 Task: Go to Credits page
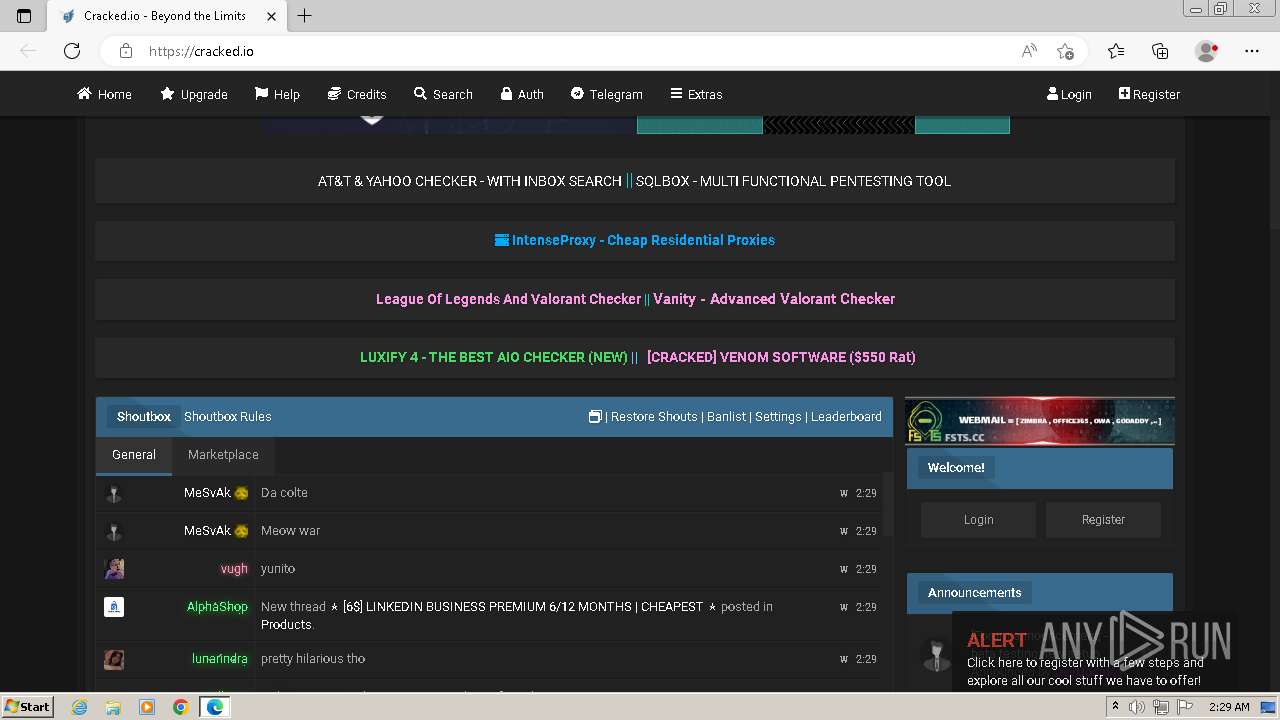click(x=357, y=94)
